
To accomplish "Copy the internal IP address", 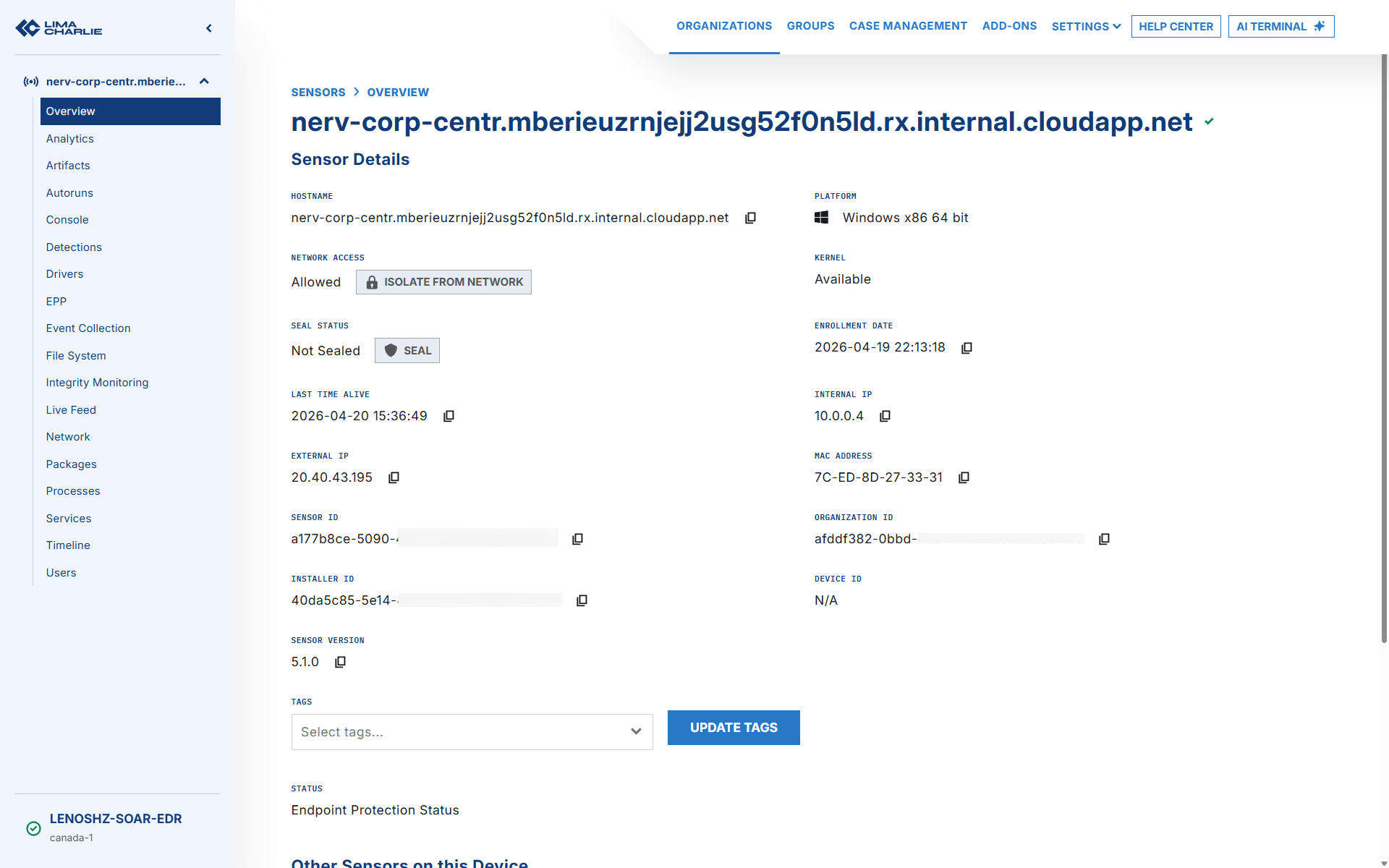I will point(885,416).
